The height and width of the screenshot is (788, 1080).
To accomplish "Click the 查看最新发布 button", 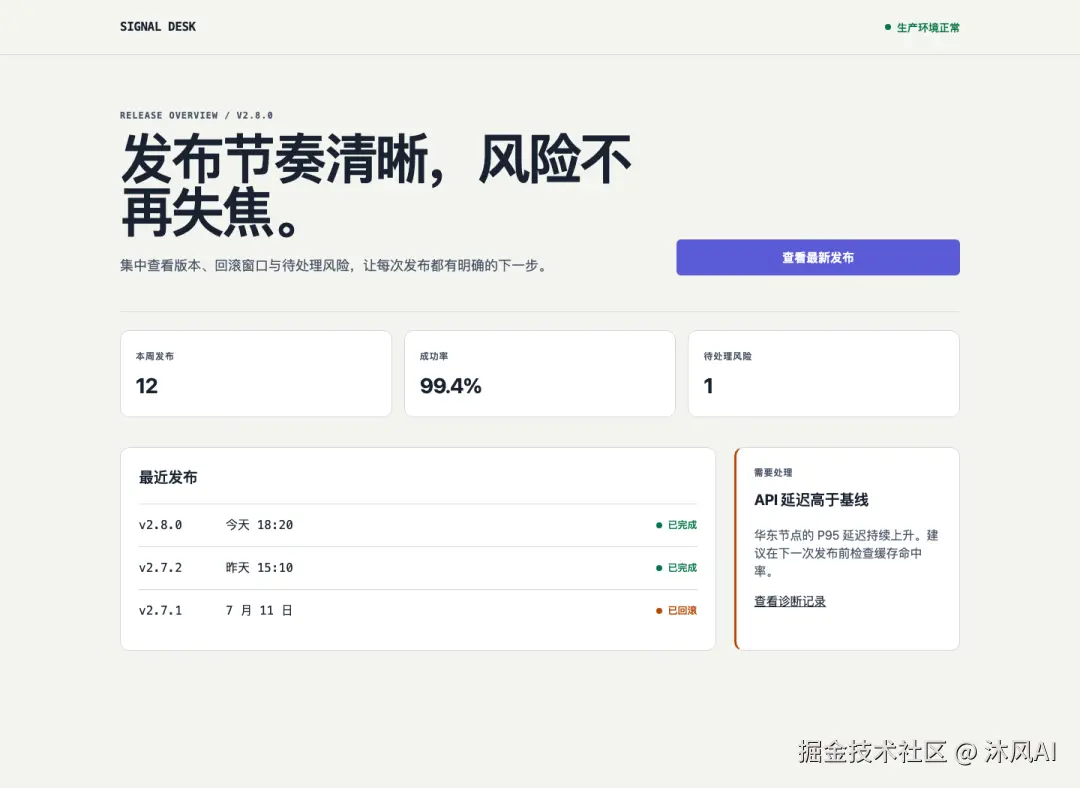I will (818, 258).
